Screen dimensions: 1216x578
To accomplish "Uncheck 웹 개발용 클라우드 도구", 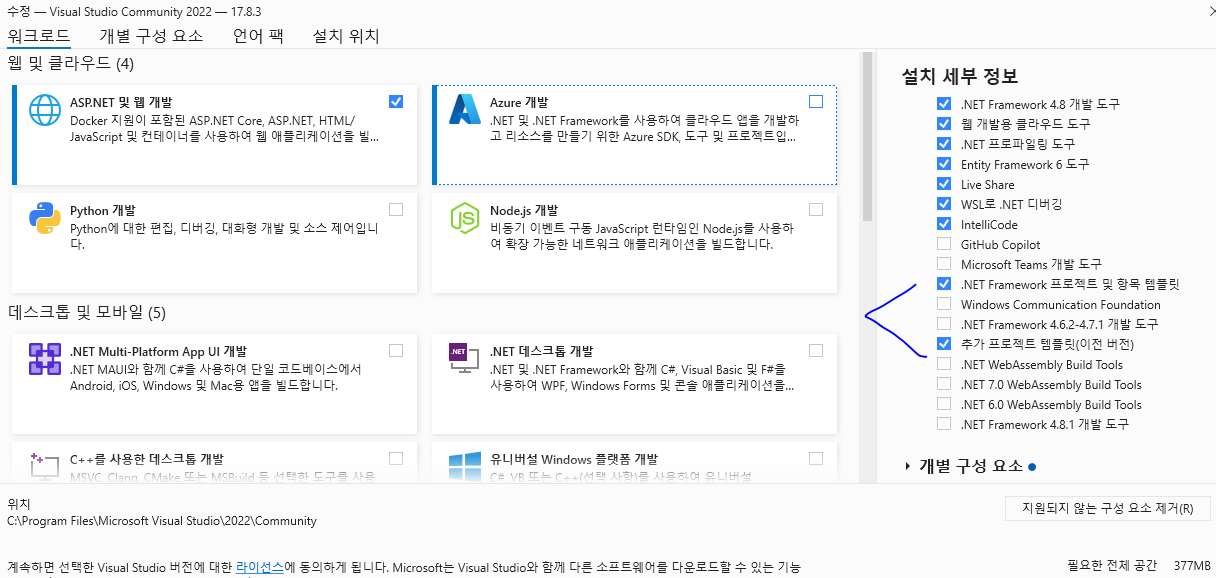I will 944,124.
